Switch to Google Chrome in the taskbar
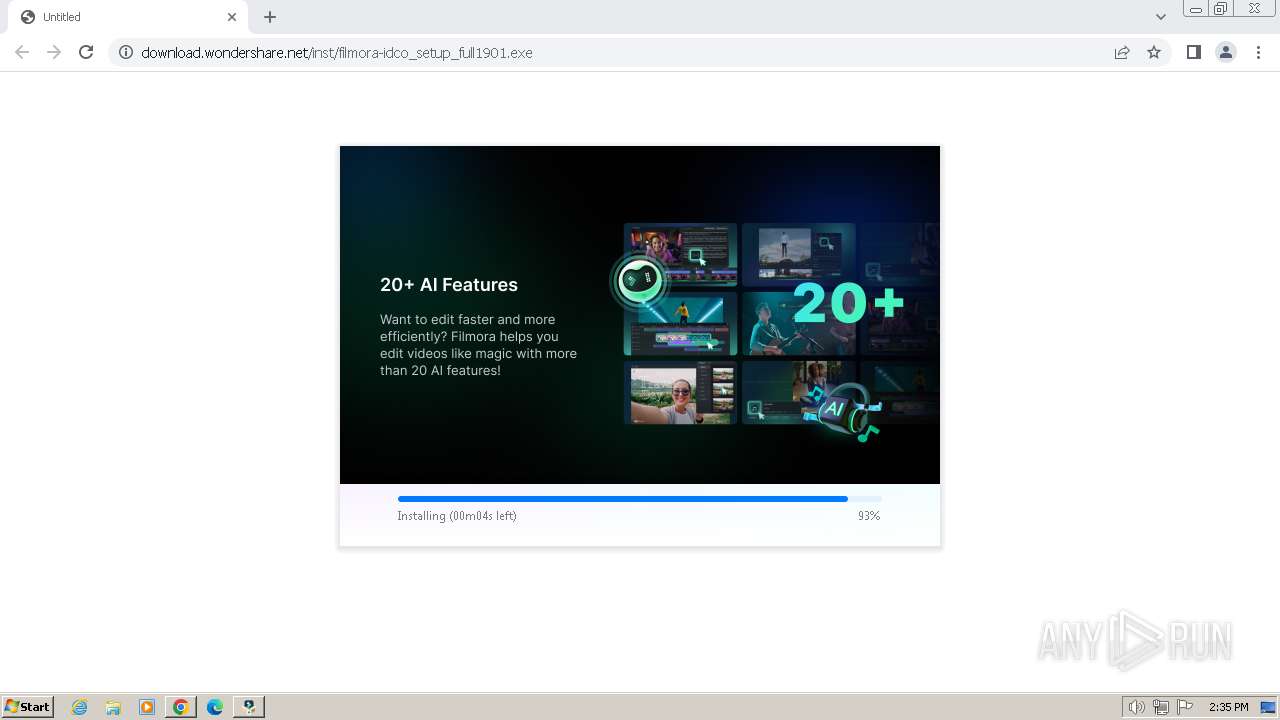Viewport: 1280px width, 720px height. click(x=181, y=707)
